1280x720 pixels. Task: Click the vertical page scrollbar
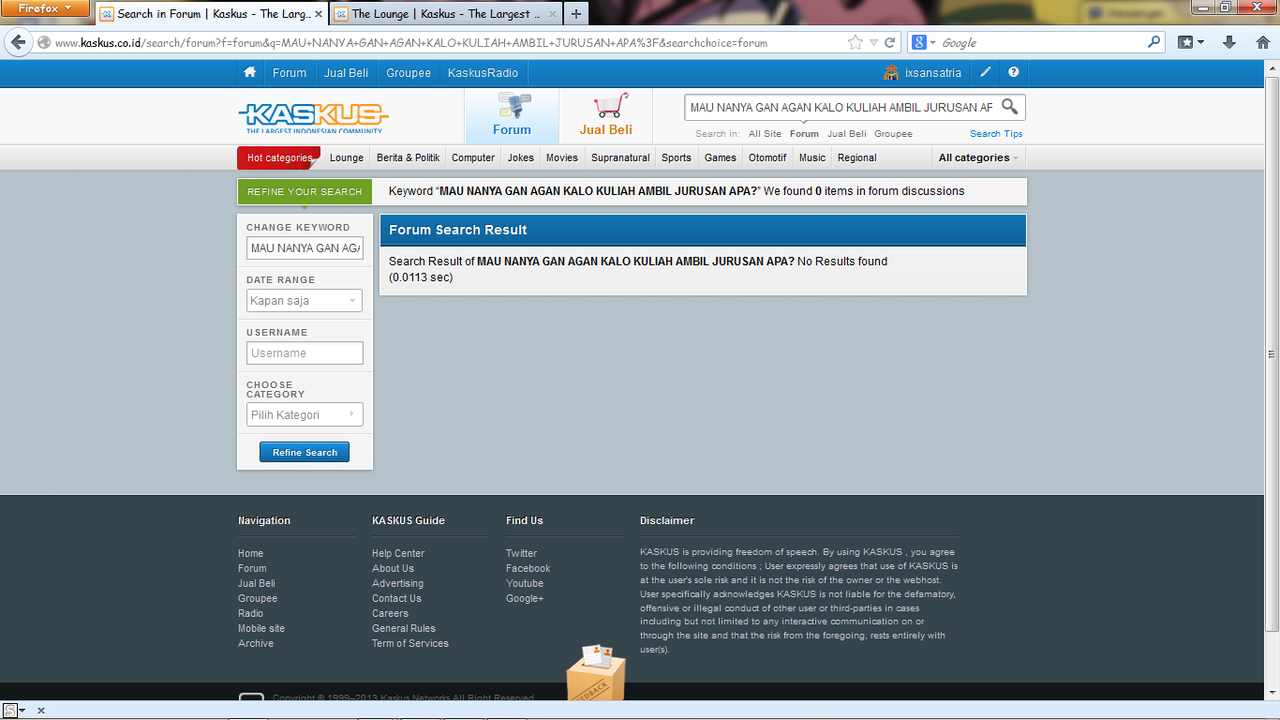click(1272, 355)
